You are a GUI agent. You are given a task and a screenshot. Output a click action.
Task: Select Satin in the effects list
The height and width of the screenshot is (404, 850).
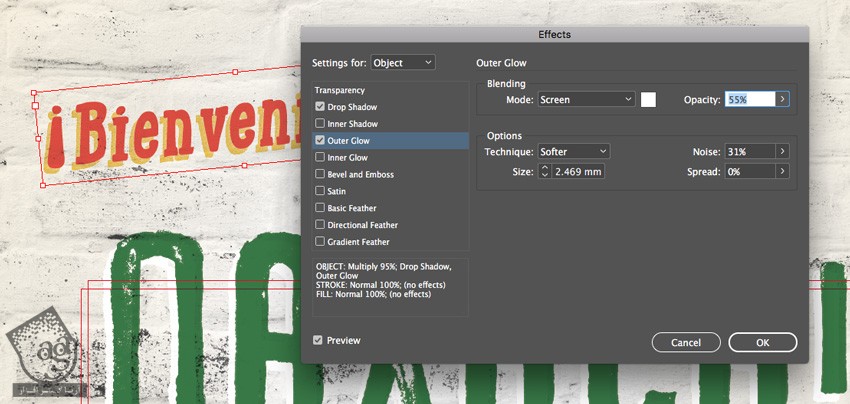click(338, 191)
